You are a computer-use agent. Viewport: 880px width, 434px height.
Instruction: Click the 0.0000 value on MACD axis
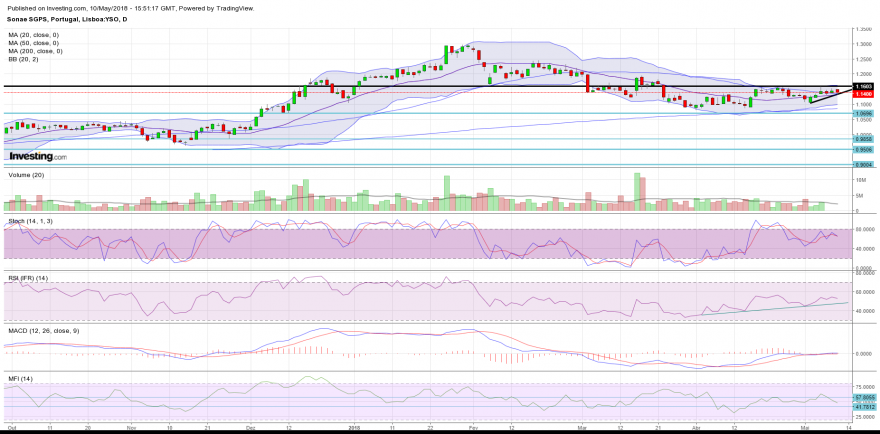tap(864, 354)
